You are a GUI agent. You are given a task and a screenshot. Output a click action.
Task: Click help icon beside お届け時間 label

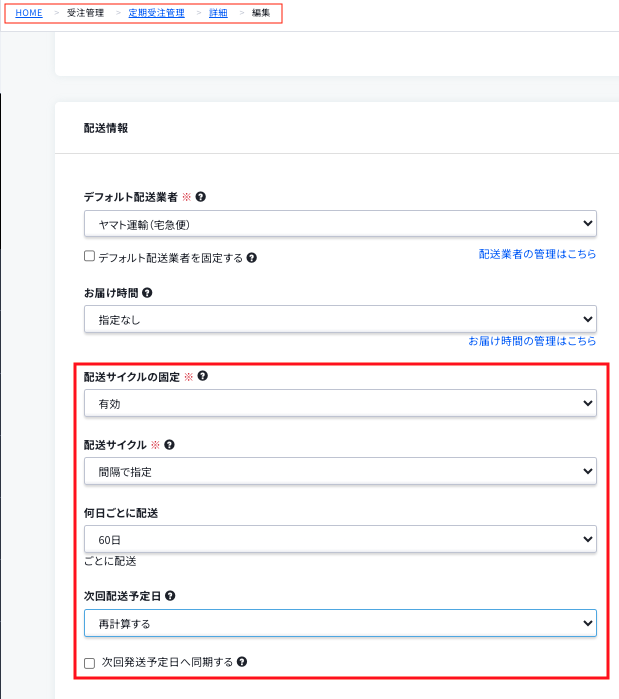click(147, 293)
